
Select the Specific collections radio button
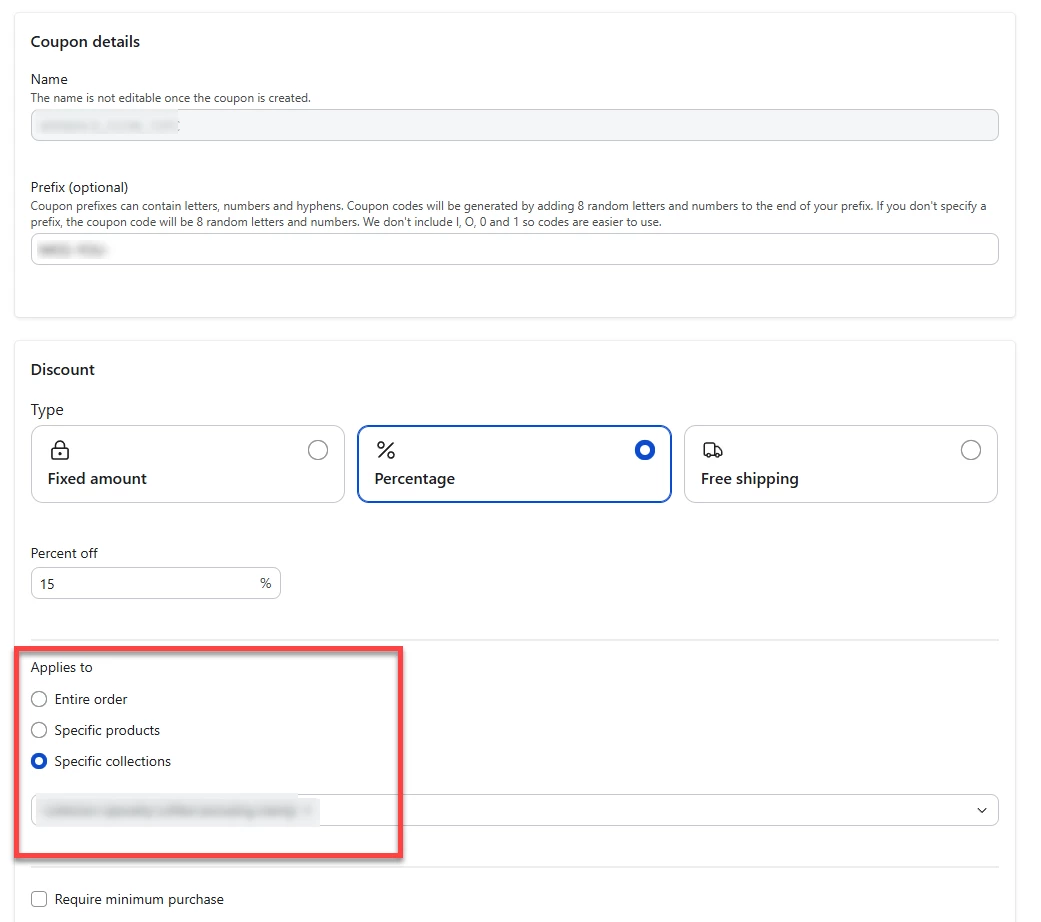coord(39,761)
